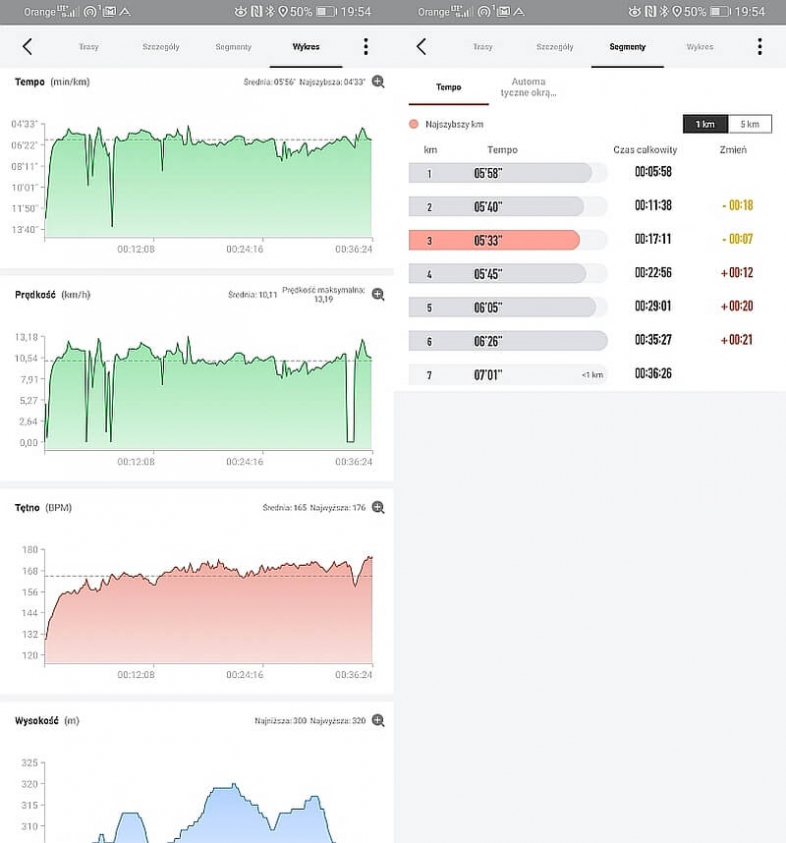Viewport: 786px width, 843px height.
Task: Zoom into the Tętno heart rate chart
Action: [378, 507]
